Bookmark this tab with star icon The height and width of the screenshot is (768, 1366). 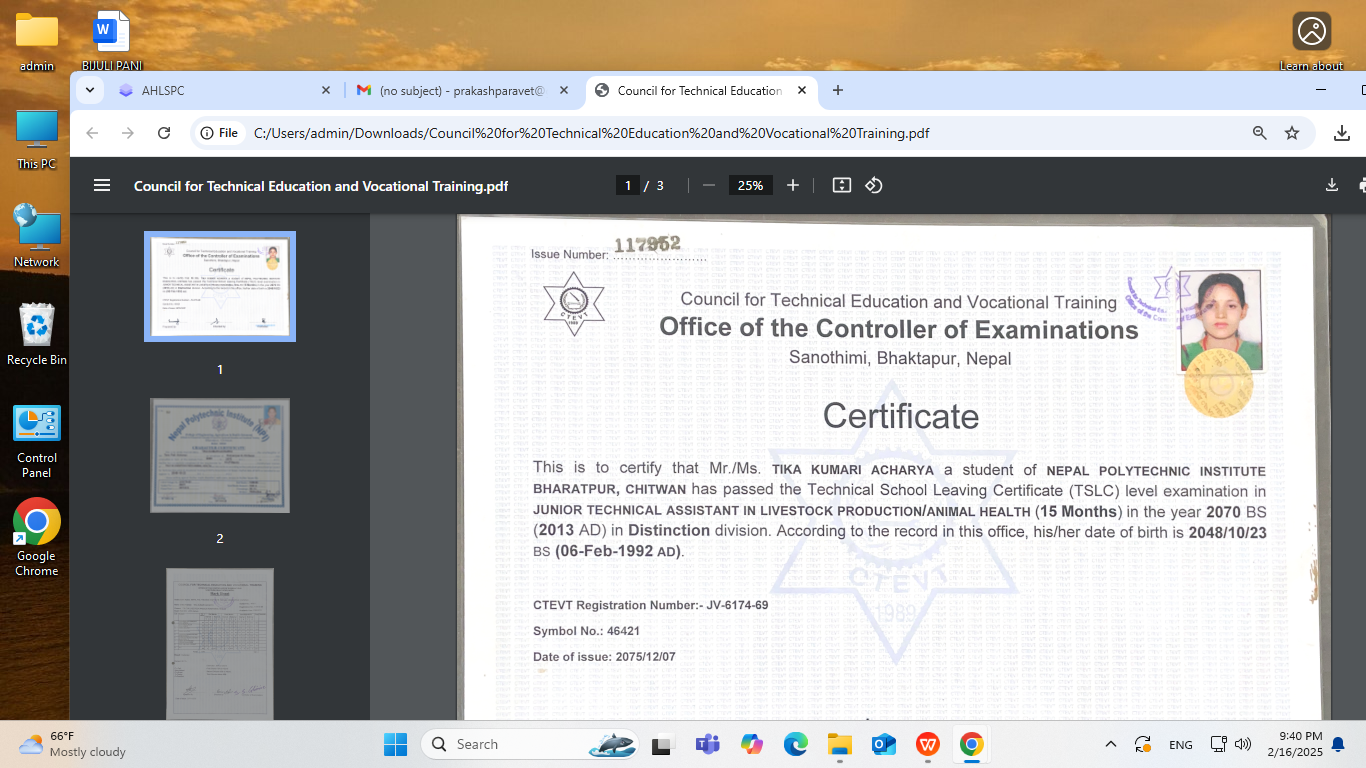(x=1292, y=133)
